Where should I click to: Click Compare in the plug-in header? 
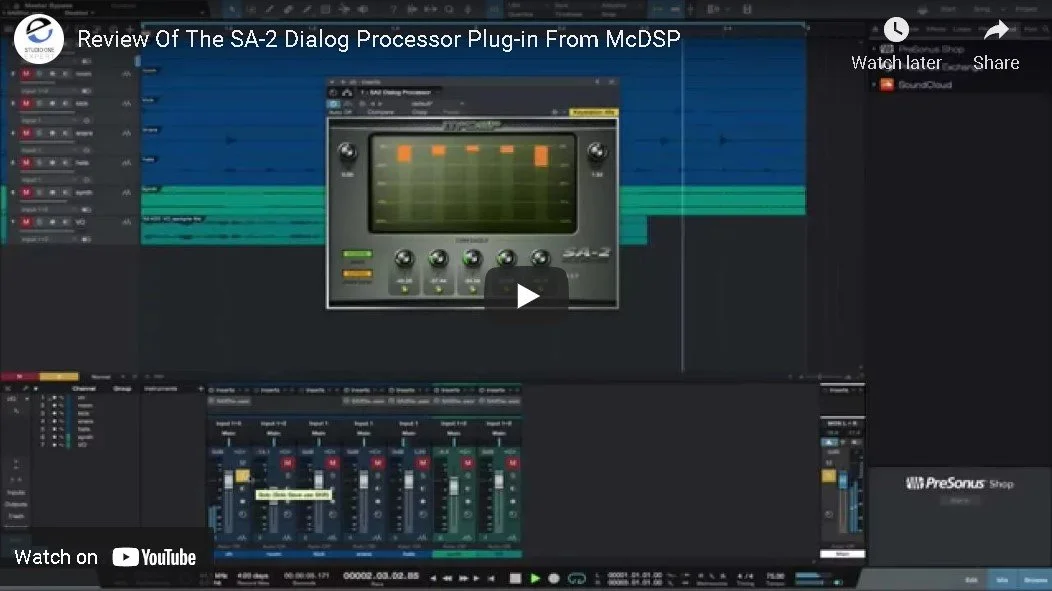380,112
